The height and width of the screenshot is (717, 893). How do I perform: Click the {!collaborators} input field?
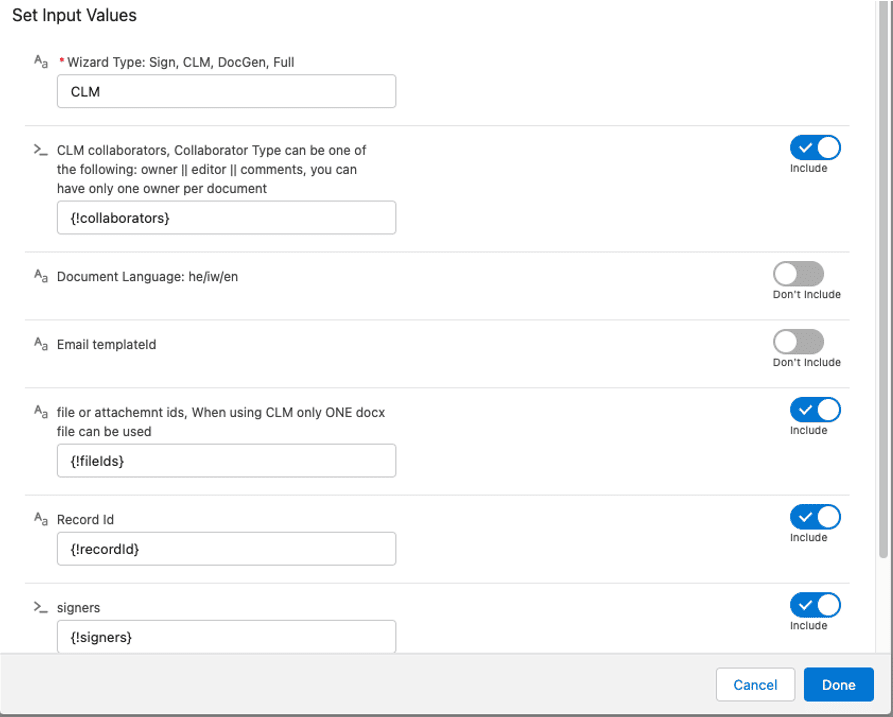point(226,218)
